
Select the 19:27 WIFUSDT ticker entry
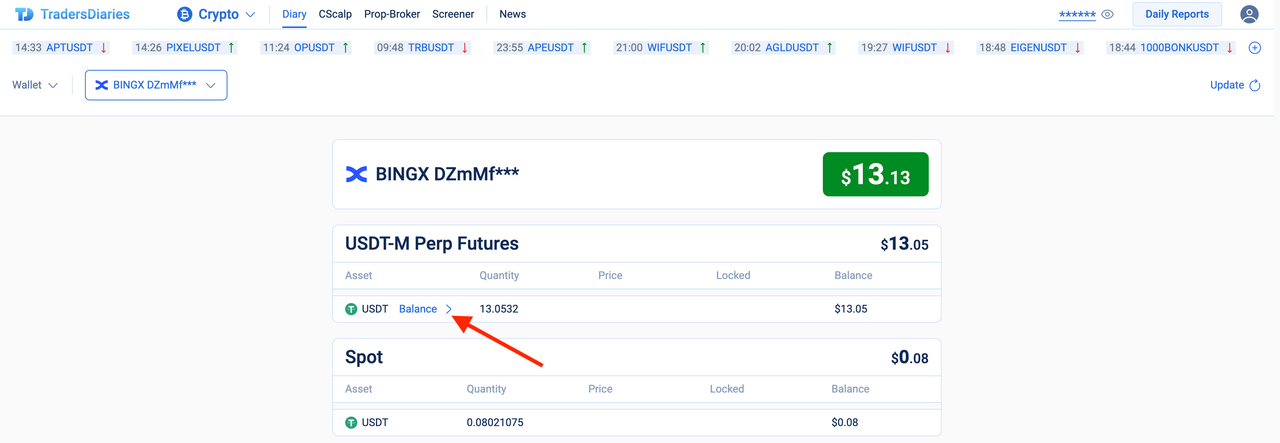(x=907, y=47)
